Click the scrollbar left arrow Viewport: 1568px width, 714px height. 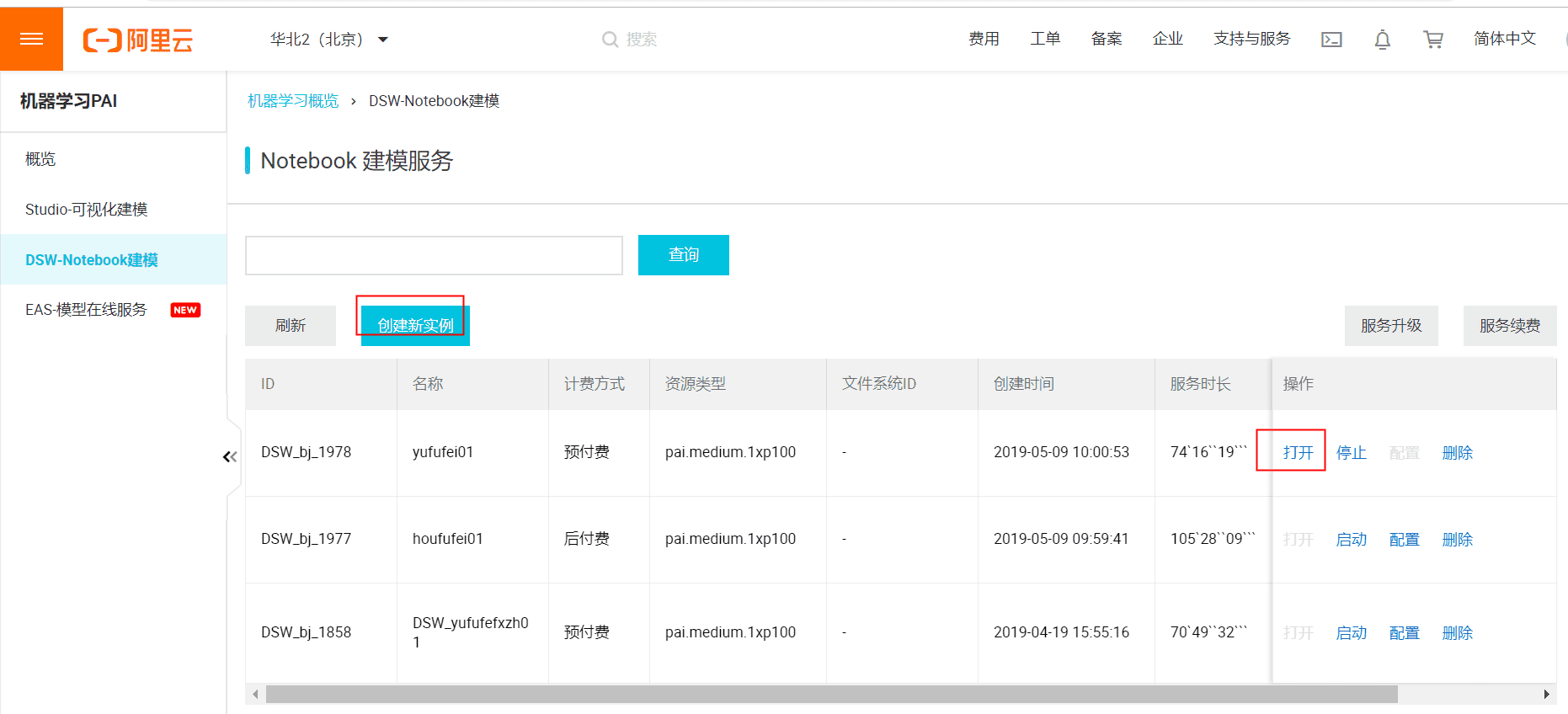[255, 695]
